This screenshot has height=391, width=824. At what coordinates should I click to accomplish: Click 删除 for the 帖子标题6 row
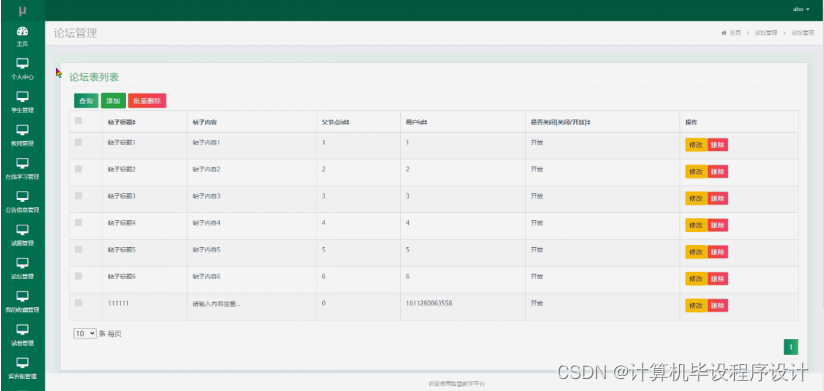click(x=717, y=279)
